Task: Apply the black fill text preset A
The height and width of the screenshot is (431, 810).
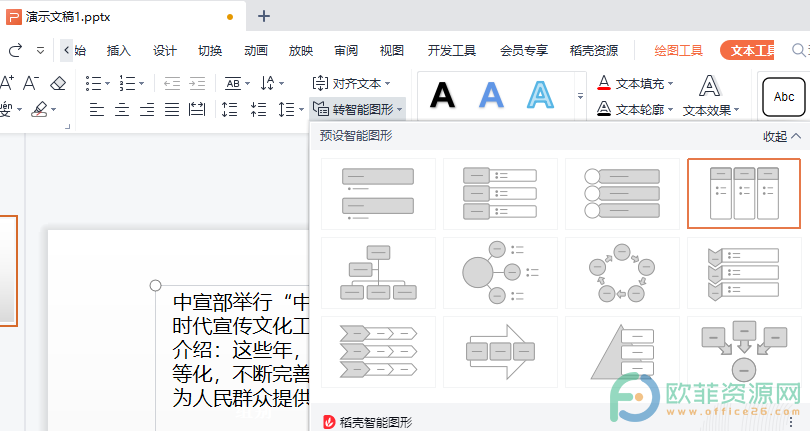Action: tap(443, 96)
